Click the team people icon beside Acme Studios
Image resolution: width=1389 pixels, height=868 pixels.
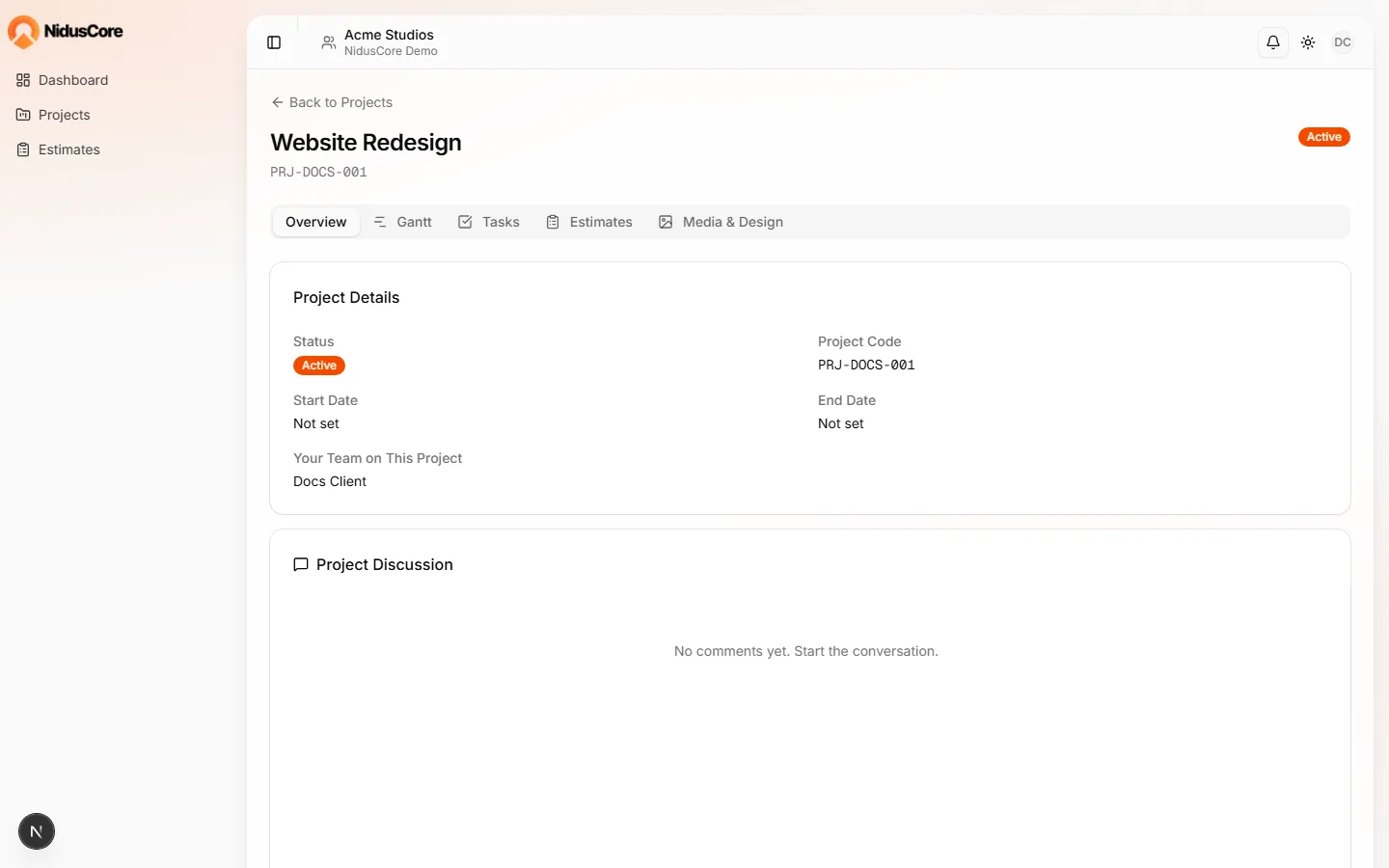click(329, 42)
